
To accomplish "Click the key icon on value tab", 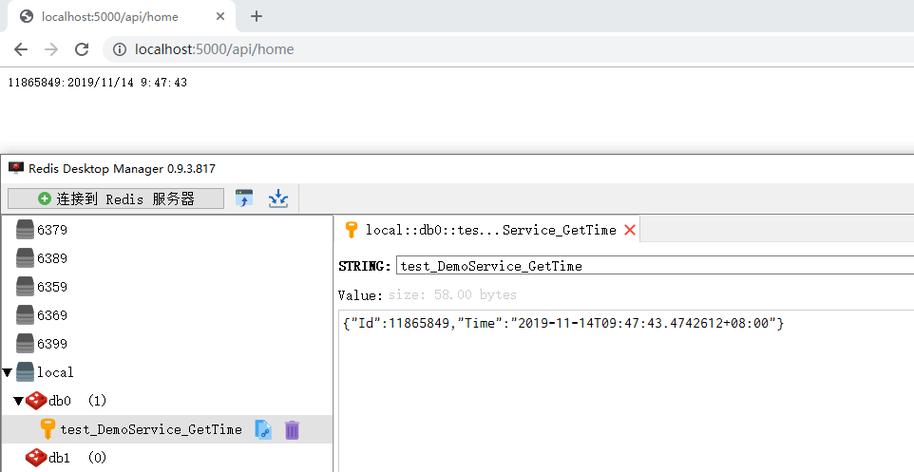I will coord(351,230).
